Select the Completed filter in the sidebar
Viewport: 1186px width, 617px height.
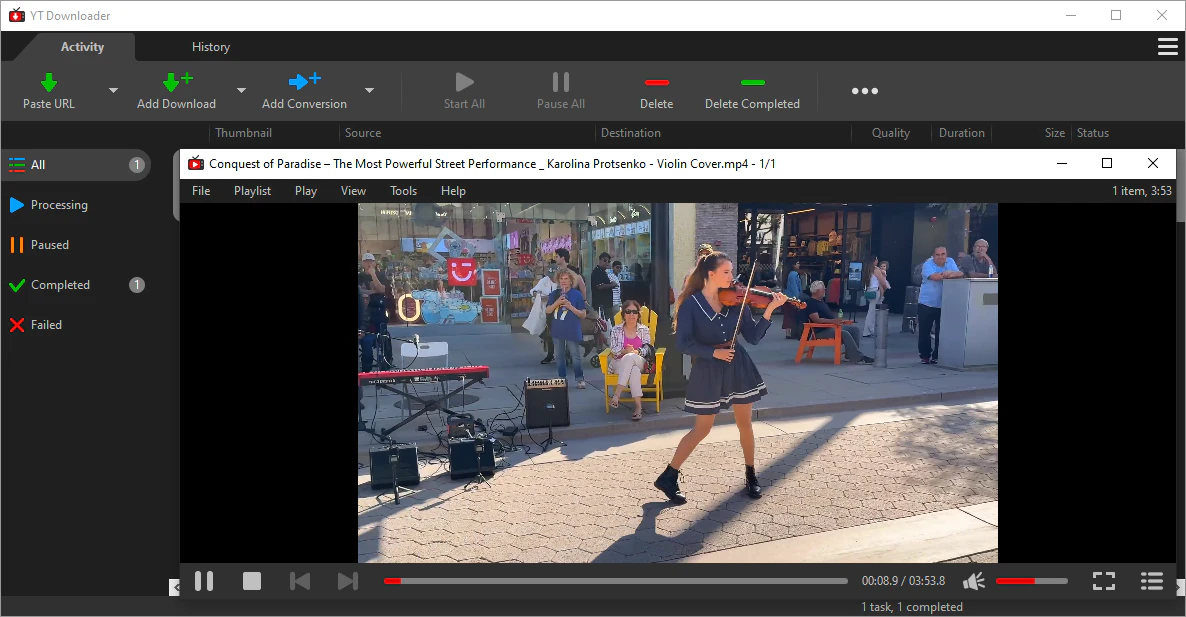tap(60, 284)
